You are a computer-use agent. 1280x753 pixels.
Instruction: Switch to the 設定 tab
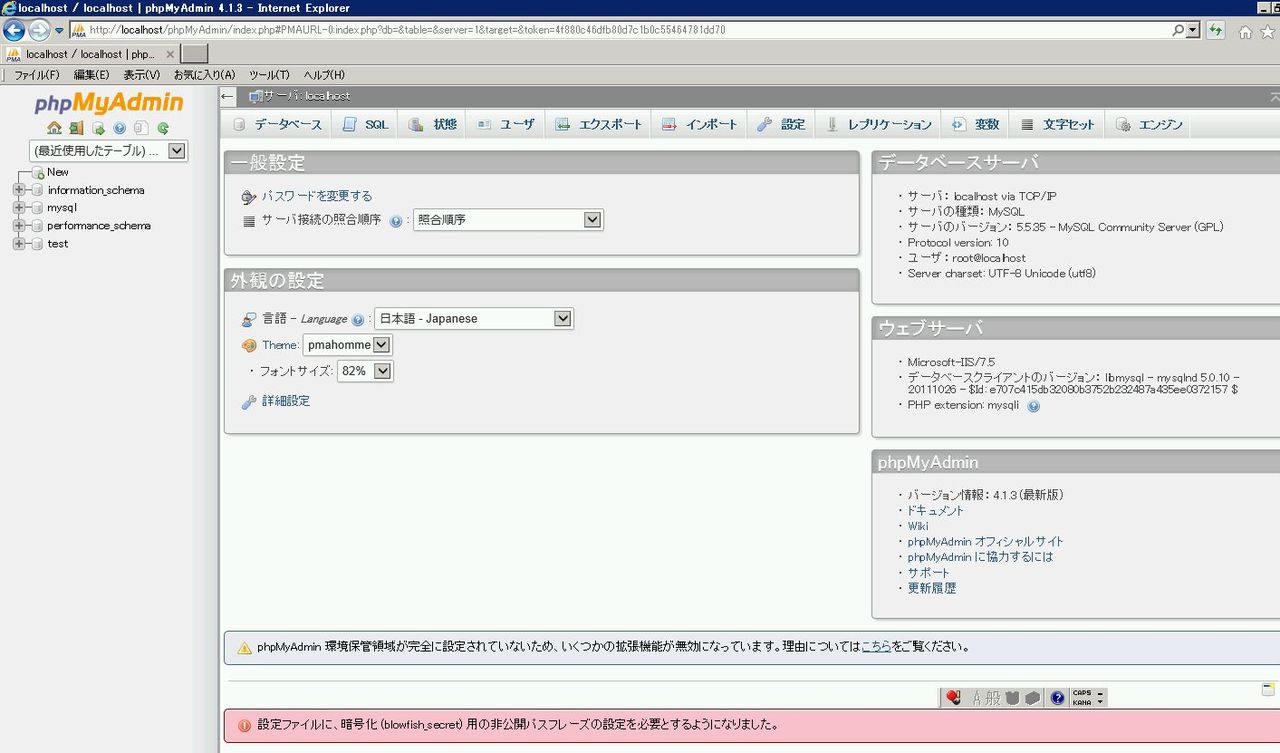[781, 124]
